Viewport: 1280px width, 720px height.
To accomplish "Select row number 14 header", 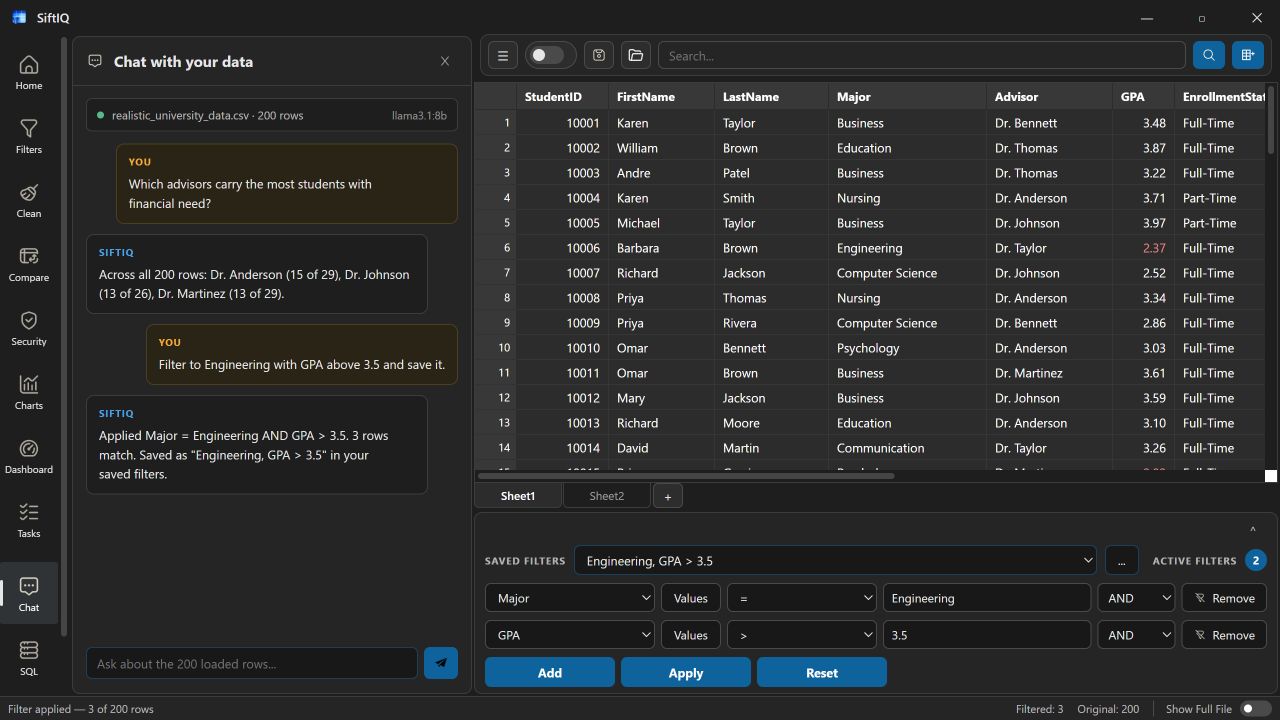I will 495,448.
